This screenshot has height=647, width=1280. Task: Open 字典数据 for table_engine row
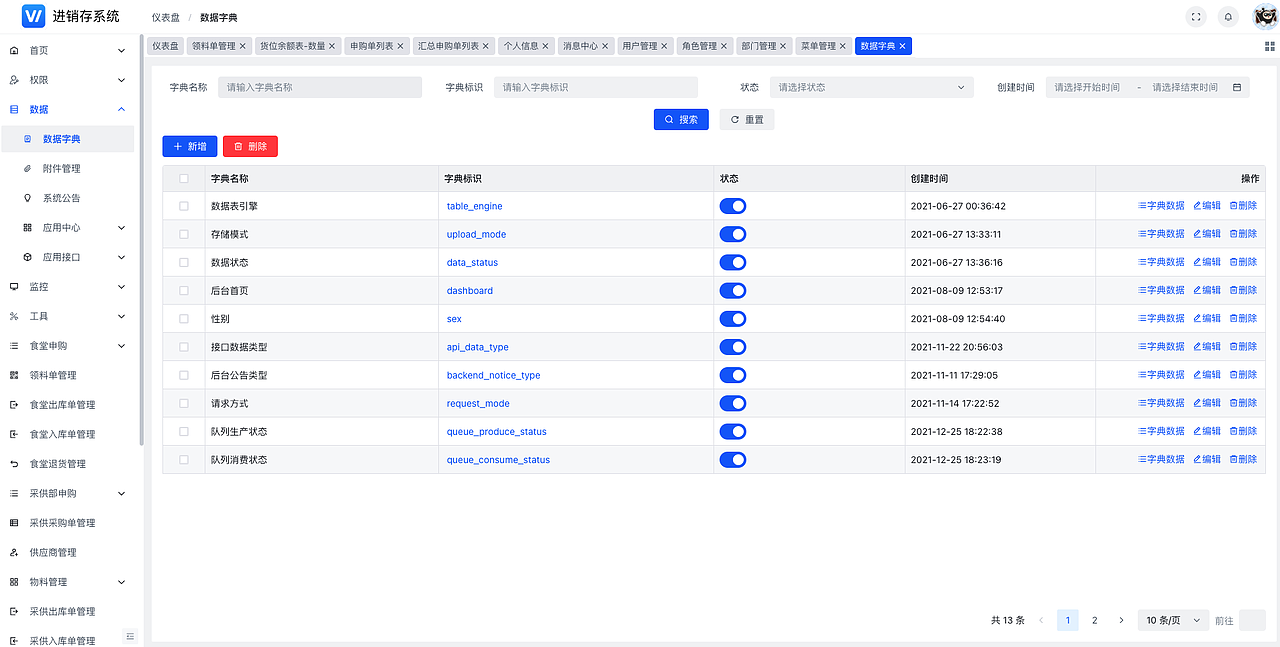(1161, 205)
